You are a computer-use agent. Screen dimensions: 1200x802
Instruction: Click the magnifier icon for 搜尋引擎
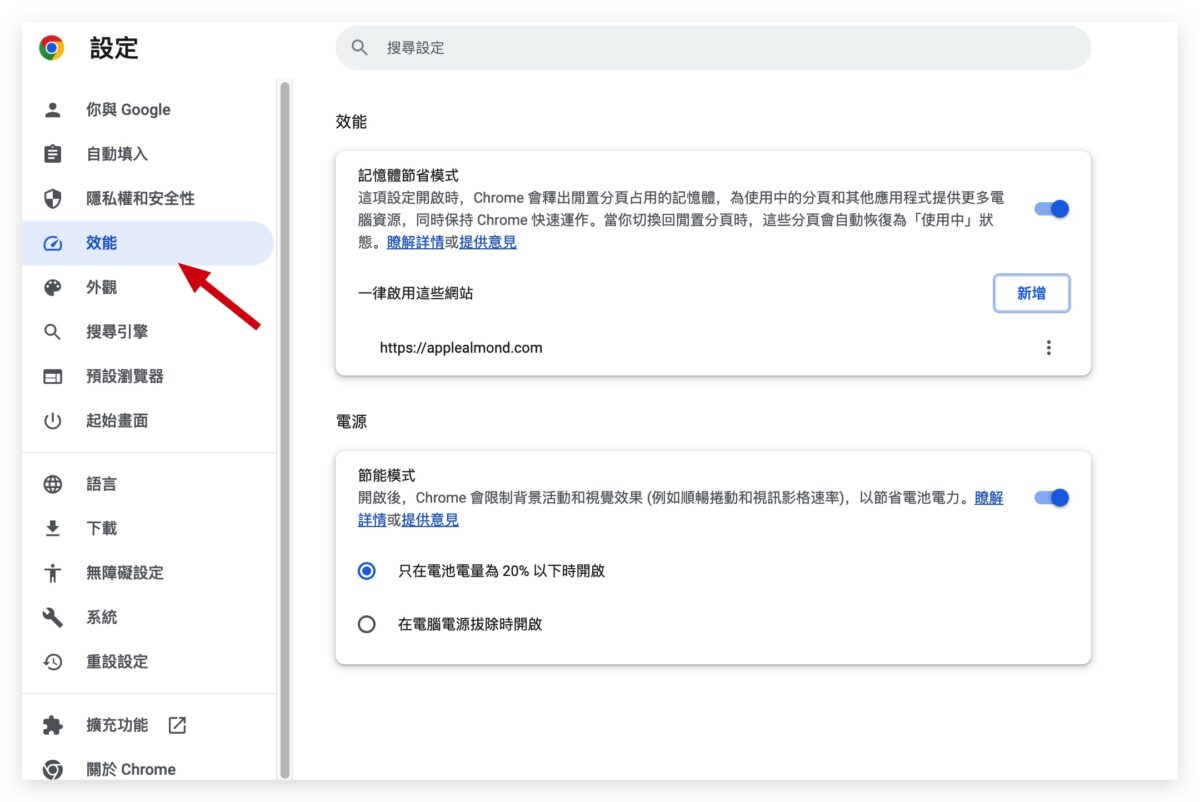click(x=53, y=332)
